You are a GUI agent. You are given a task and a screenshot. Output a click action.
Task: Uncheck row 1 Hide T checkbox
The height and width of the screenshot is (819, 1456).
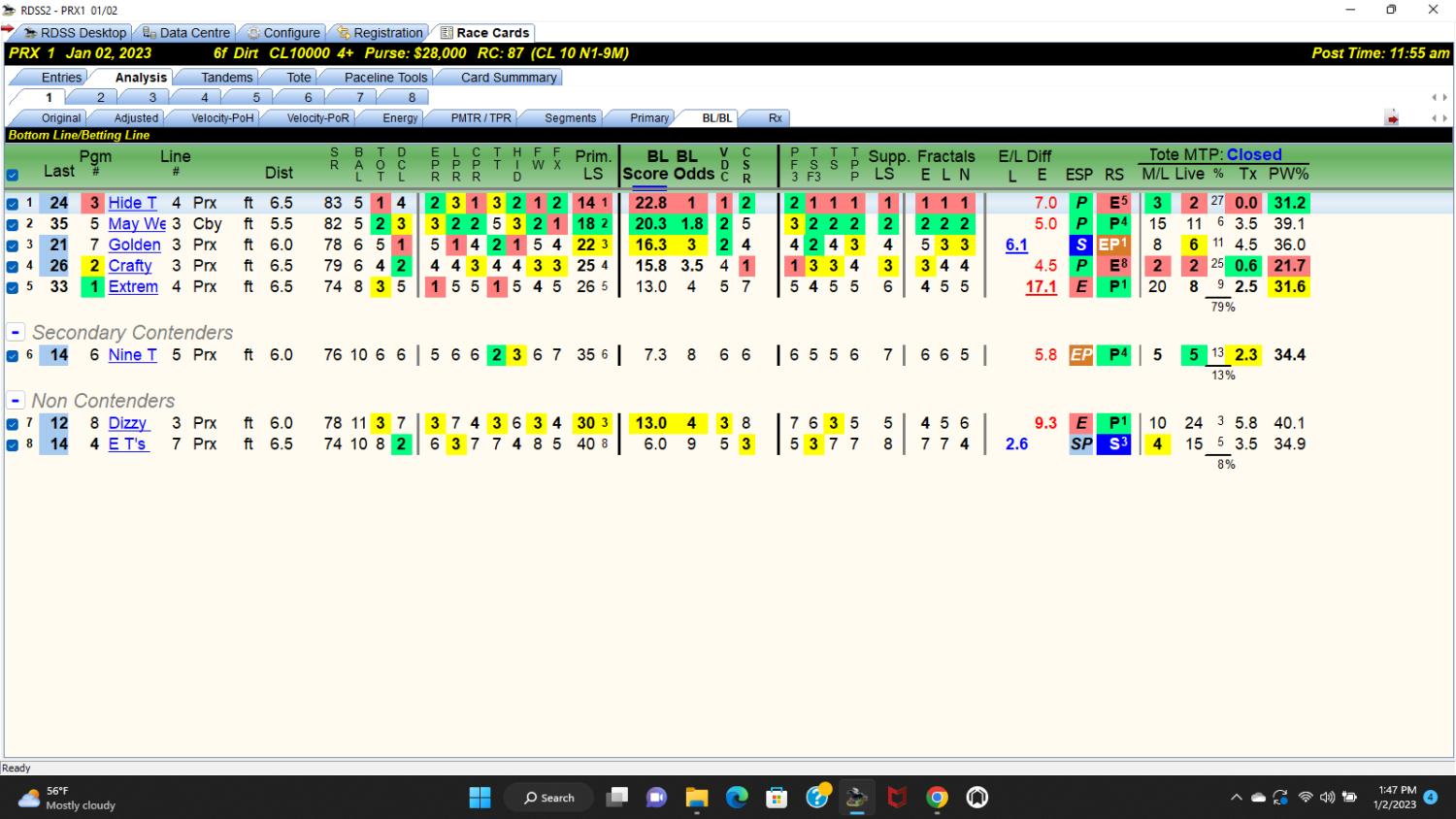tap(13, 204)
